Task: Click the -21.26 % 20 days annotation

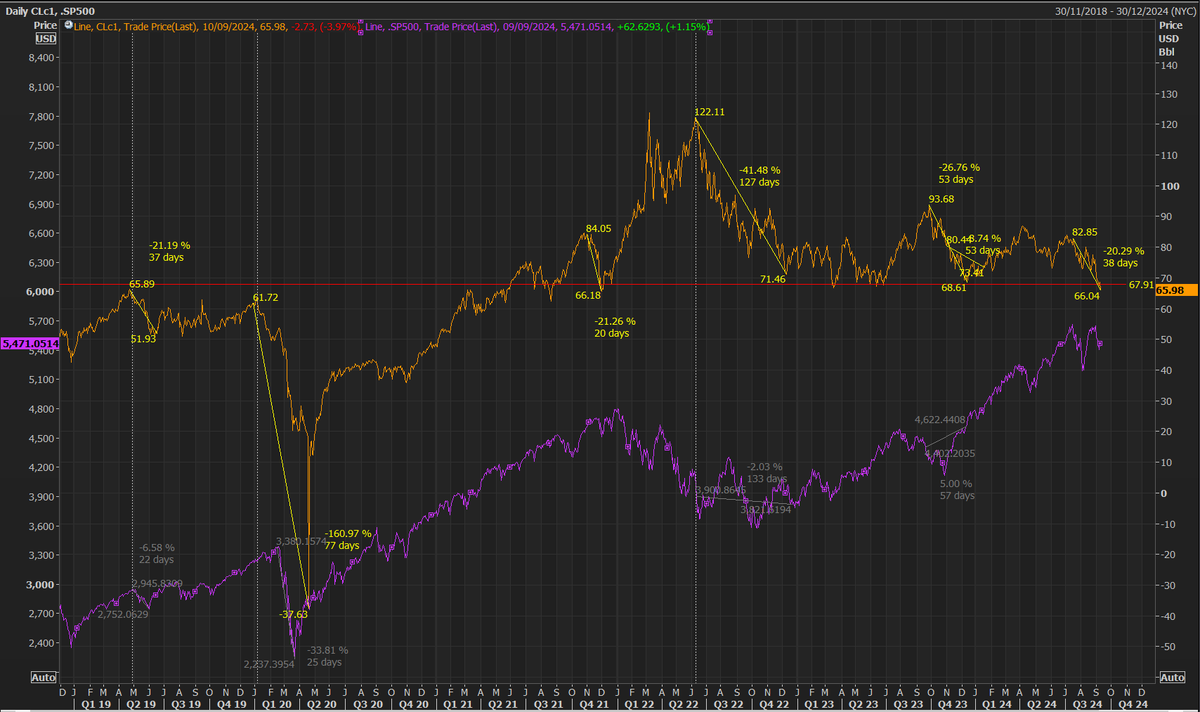Action: (615, 327)
